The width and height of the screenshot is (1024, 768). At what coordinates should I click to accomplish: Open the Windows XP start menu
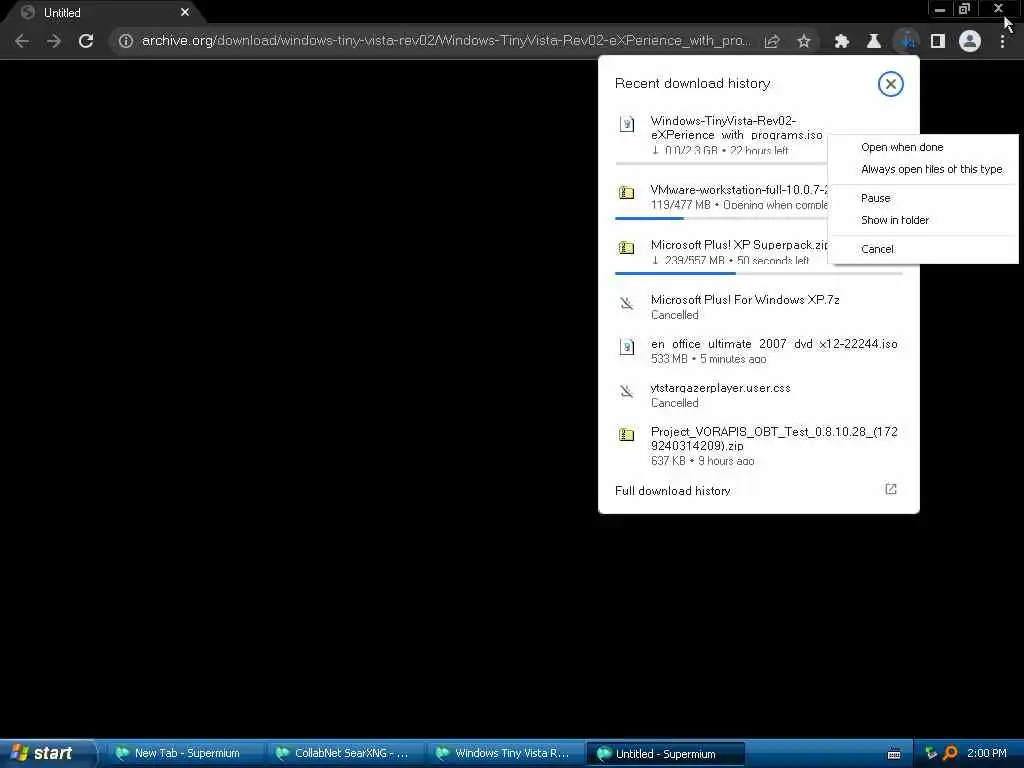[47, 753]
